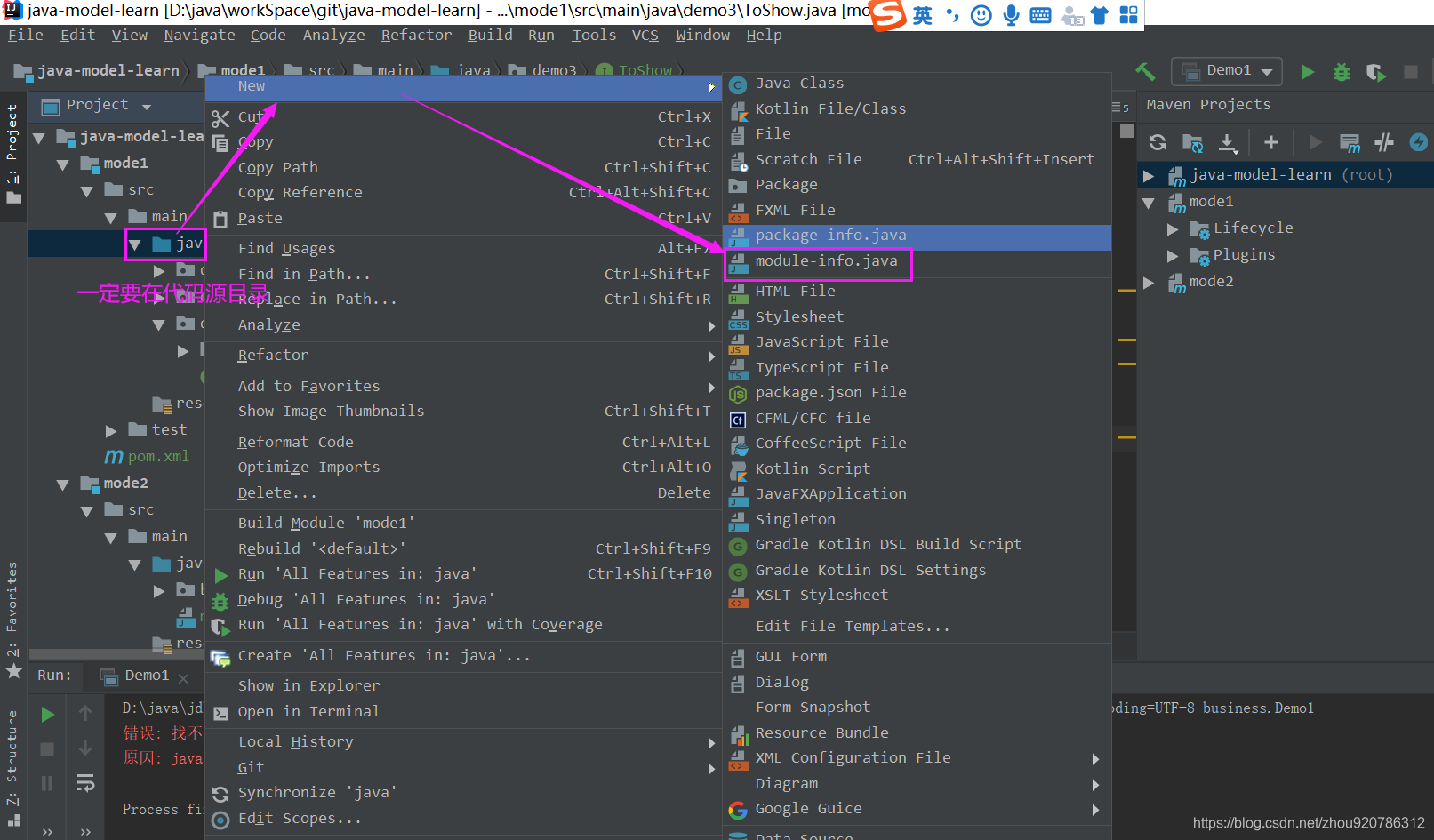Open the Favorites tool window tab
This screenshot has width=1434, height=840.
(x=12, y=618)
